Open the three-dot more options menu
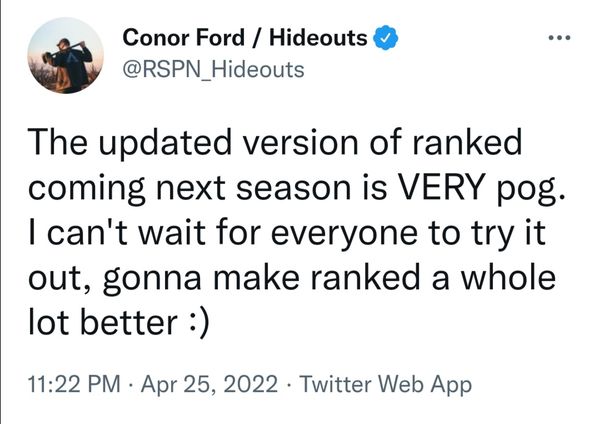The height and width of the screenshot is (424, 600). pos(559,38)
